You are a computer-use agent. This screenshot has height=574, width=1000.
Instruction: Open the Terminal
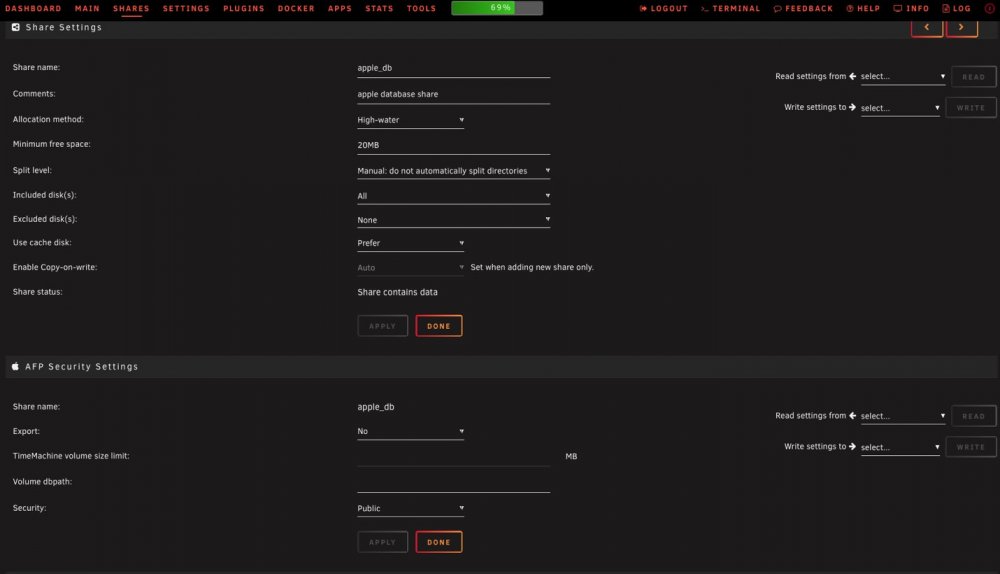click(x=731, y=8)
